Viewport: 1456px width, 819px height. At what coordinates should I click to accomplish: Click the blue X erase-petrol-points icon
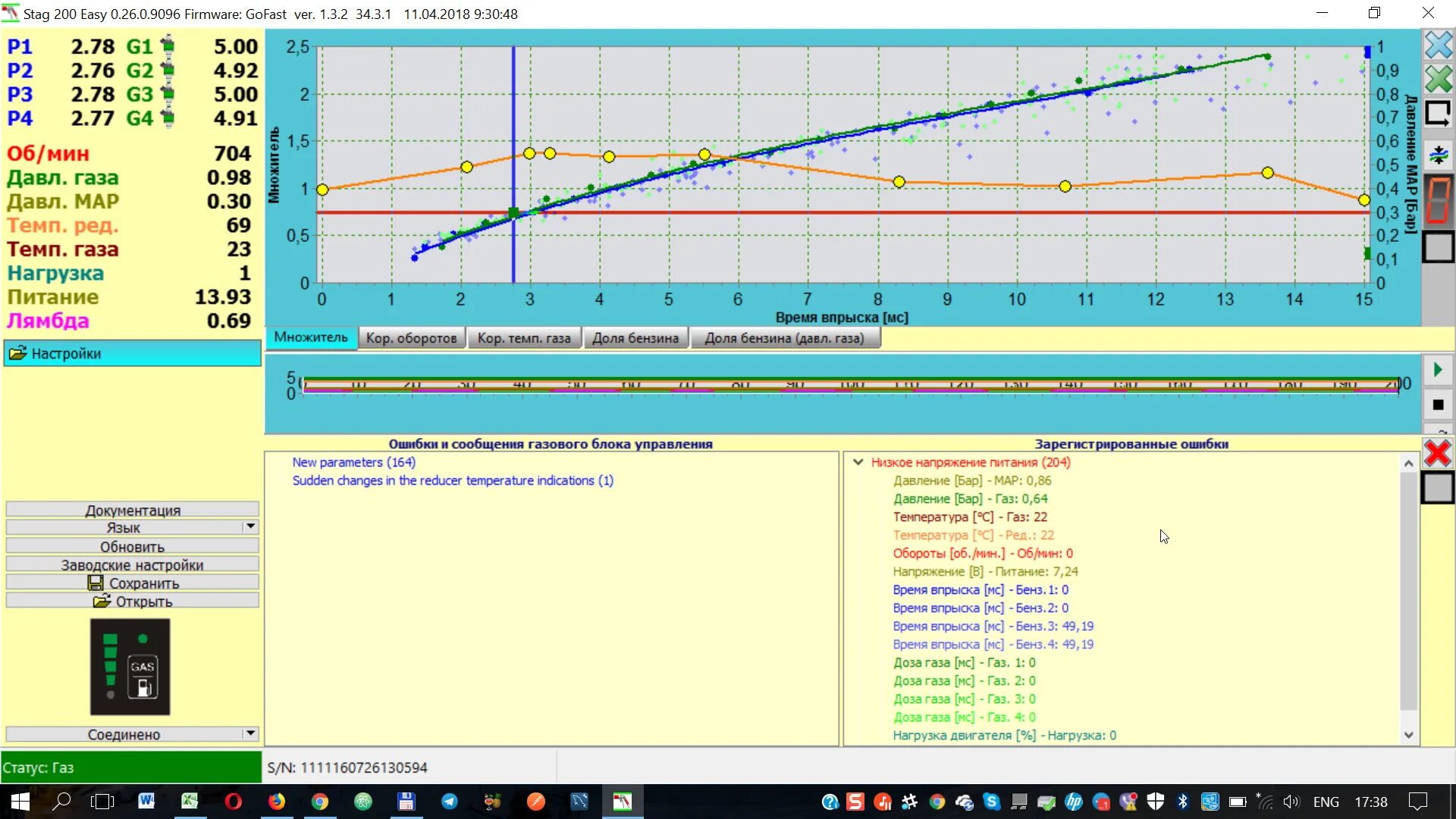point(1438,45)
